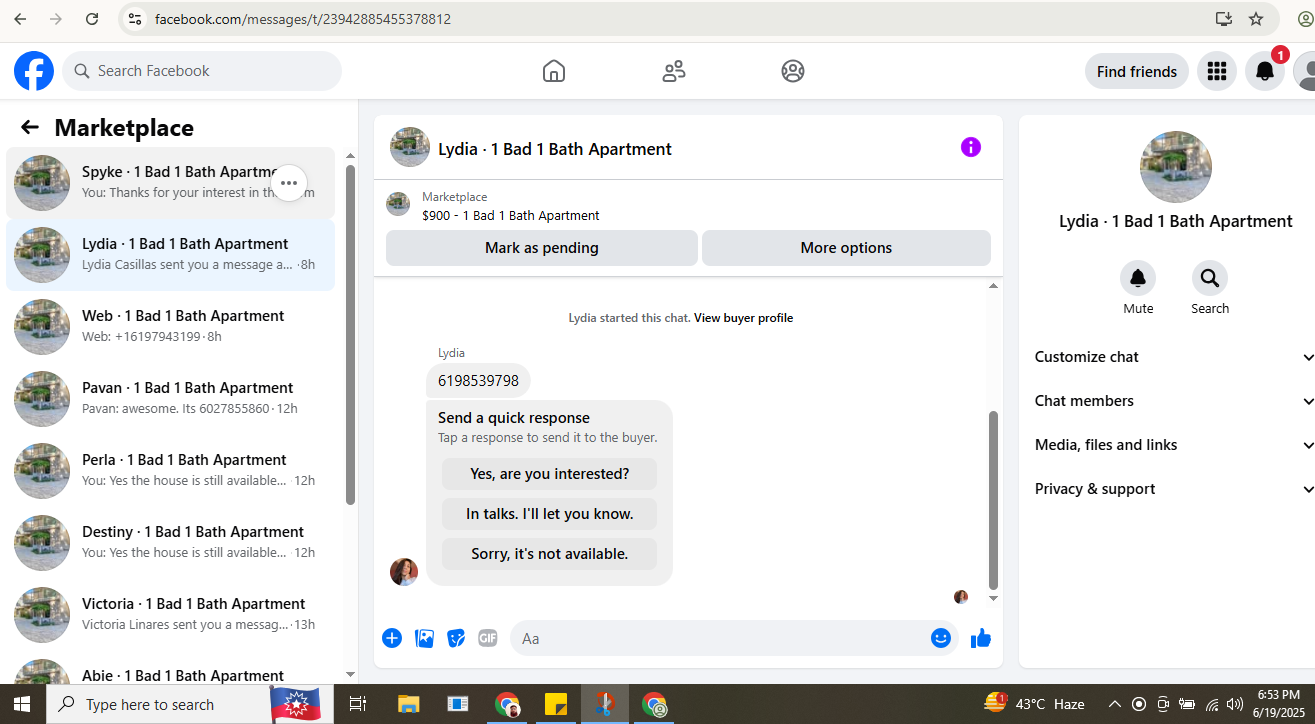Click the install app icon in address bar
This screenshot has width=1315, height=724.
tap(1224, 19)
